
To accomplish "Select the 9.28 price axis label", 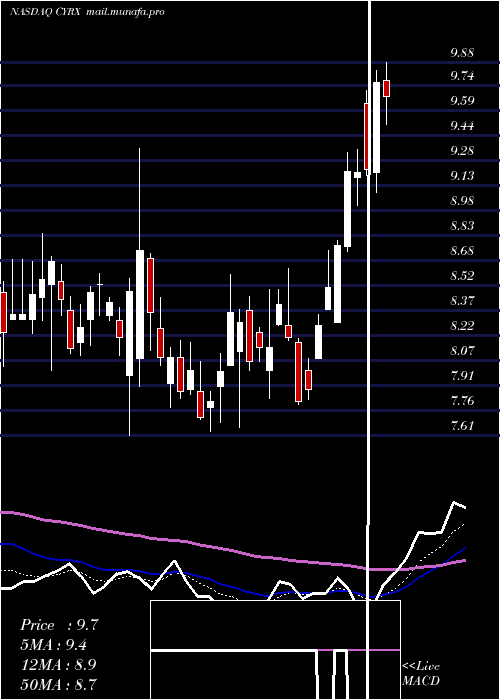I will click(462, 151).
